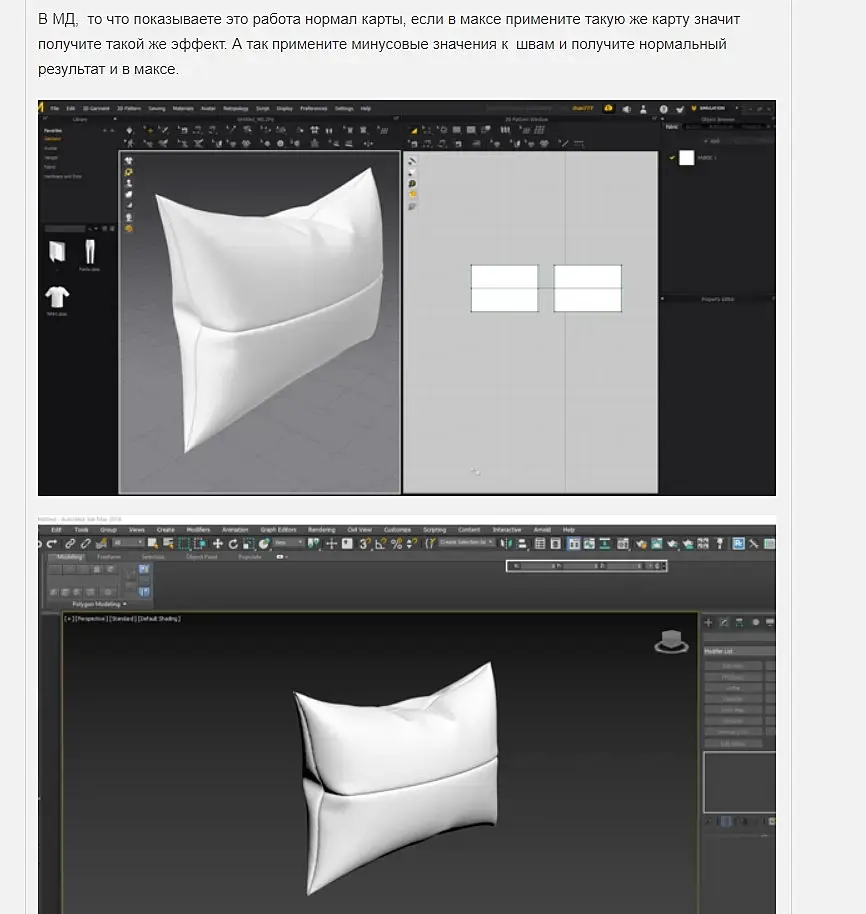The image size is (866, 914).
Task: Open the Modifiers menu in 3ds Max
Action: tap(198, 530)
